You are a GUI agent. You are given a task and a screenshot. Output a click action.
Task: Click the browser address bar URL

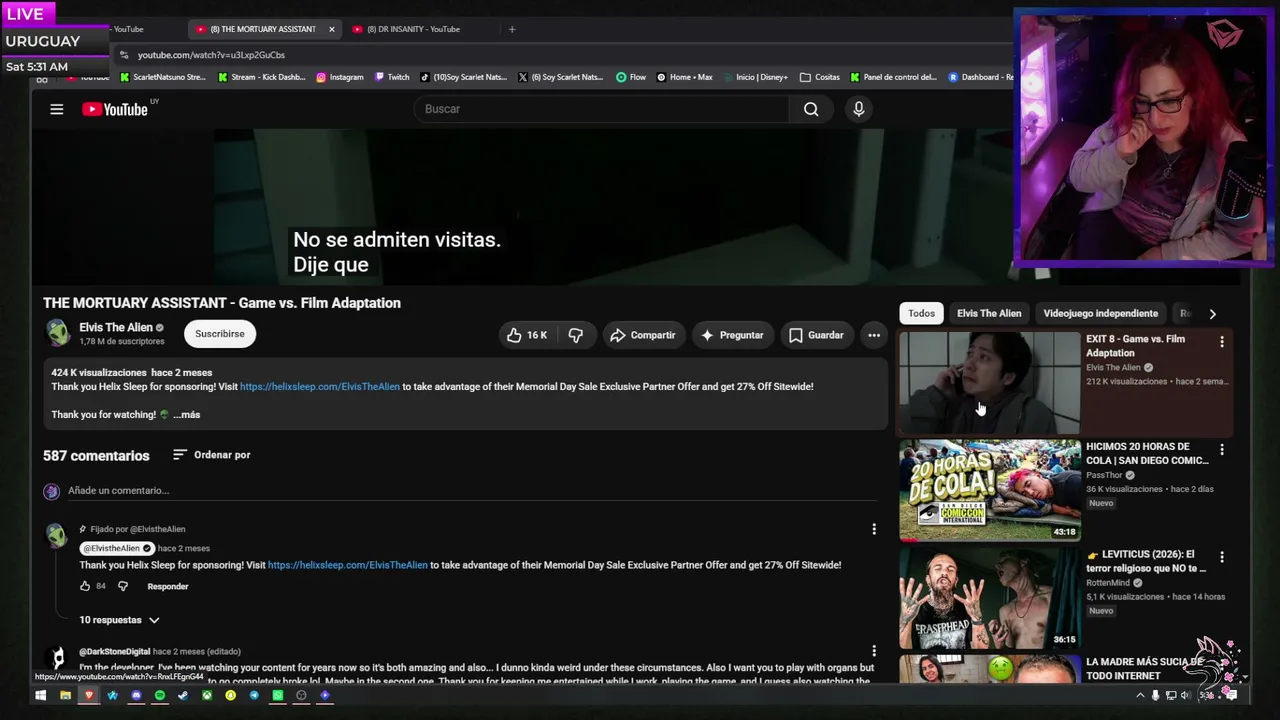pyautogui.click(x=211, y=55)
